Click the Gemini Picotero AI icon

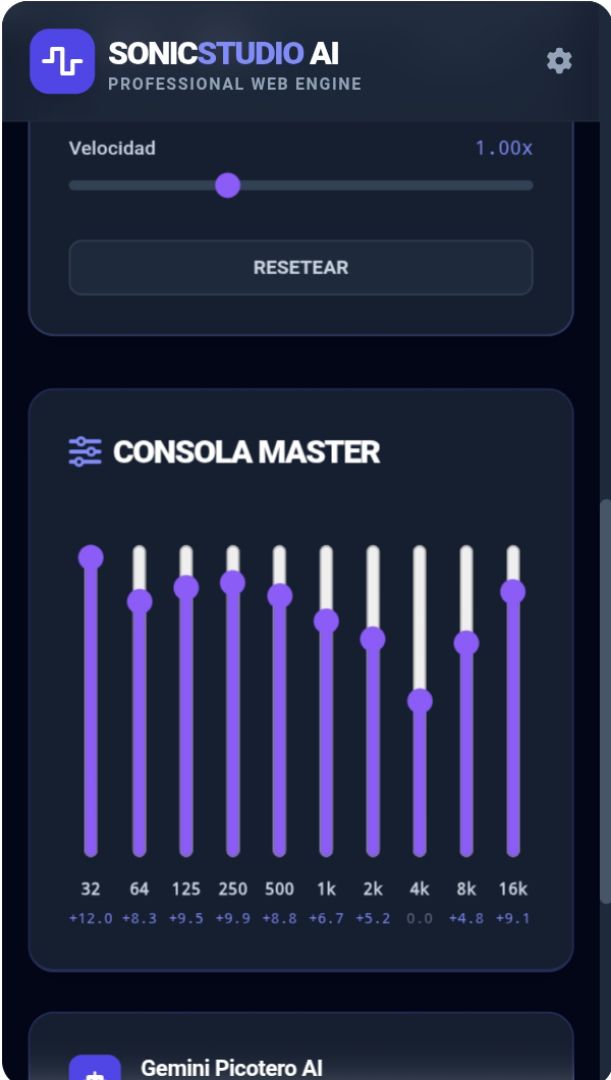click(x=94, y=1070)
